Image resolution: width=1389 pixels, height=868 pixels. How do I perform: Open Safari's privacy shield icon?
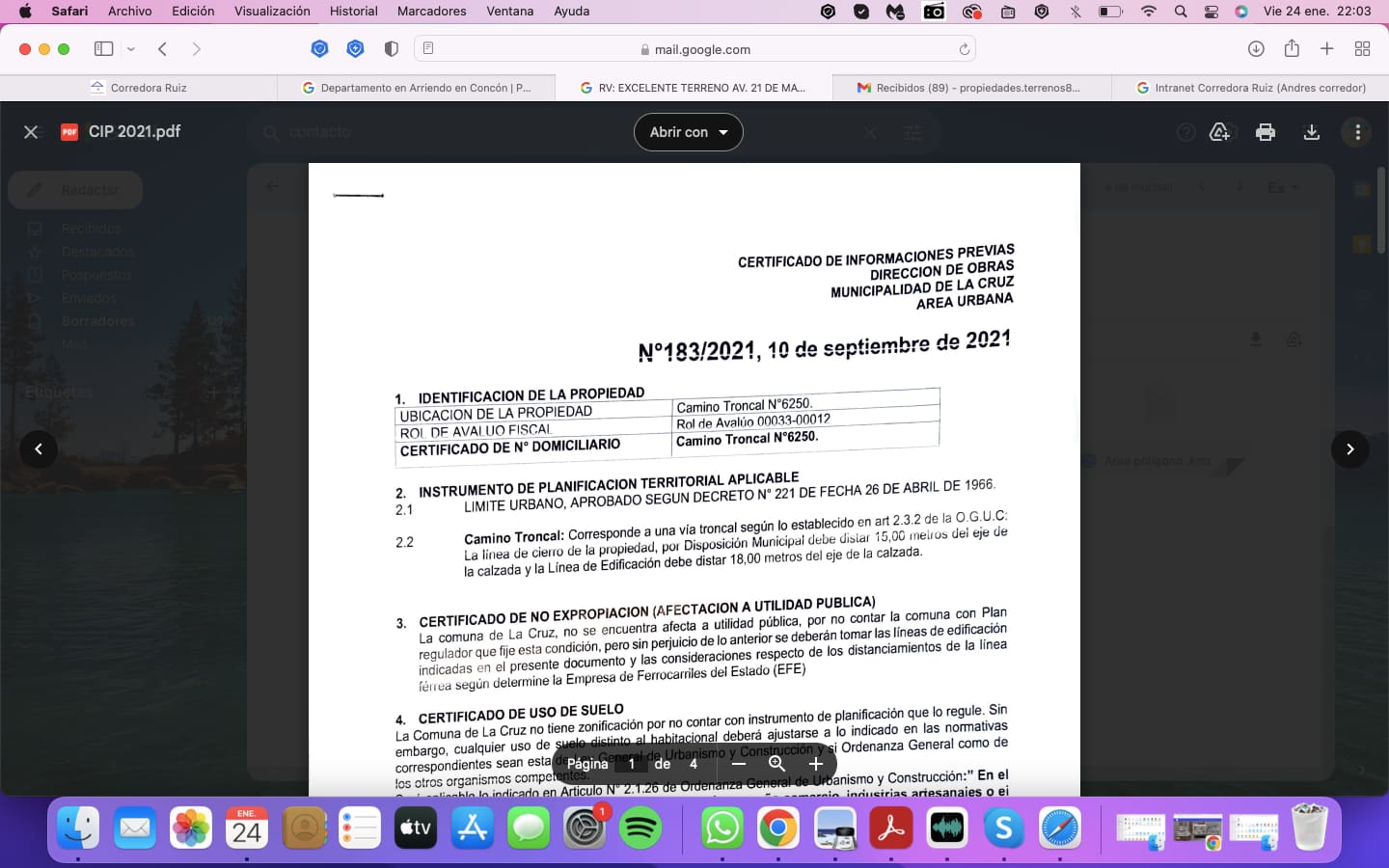[391, 49]
